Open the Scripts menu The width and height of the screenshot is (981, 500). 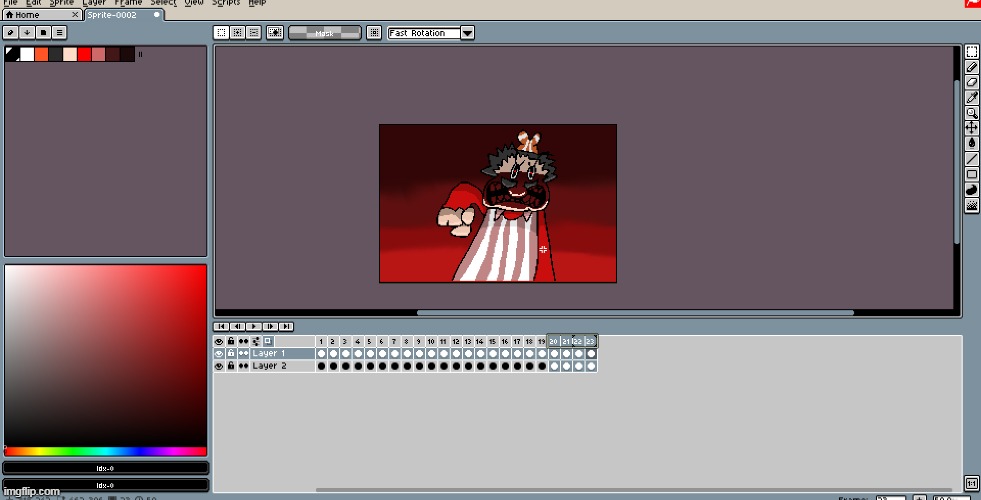pos(226,3)
